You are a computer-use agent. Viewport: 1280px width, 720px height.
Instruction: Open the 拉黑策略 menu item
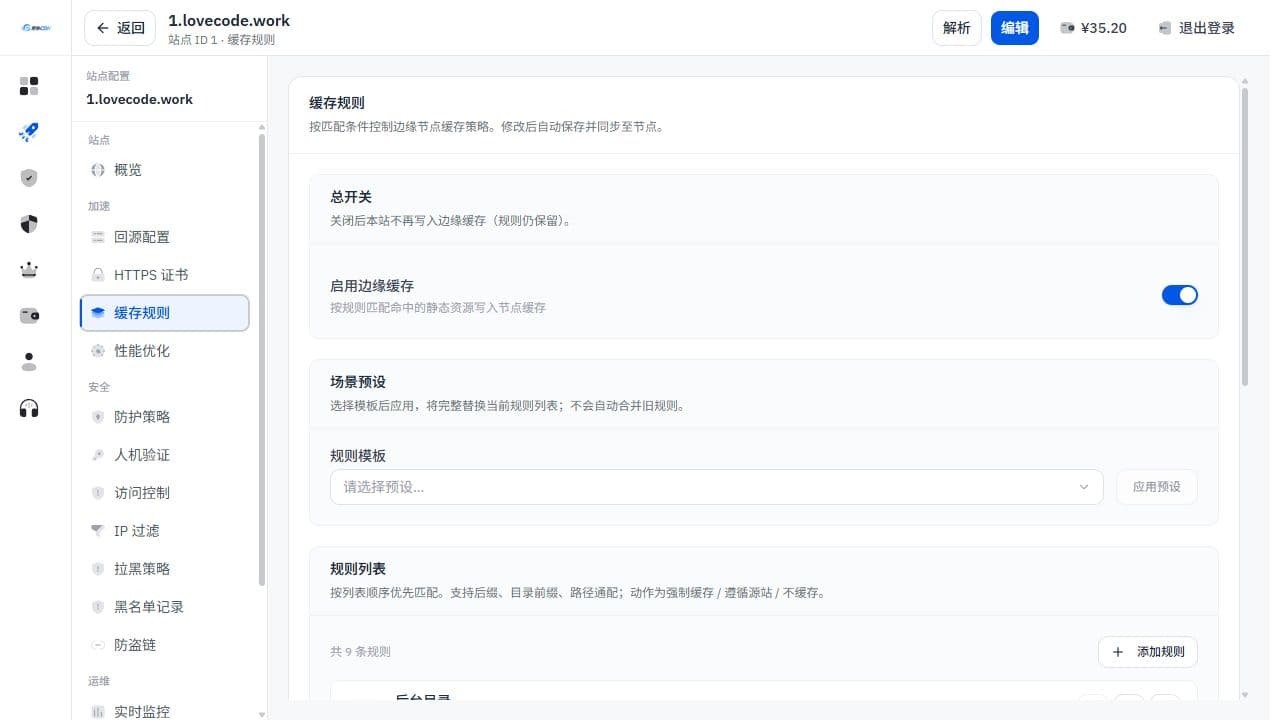pyautogui.click(x=164, y=569)
